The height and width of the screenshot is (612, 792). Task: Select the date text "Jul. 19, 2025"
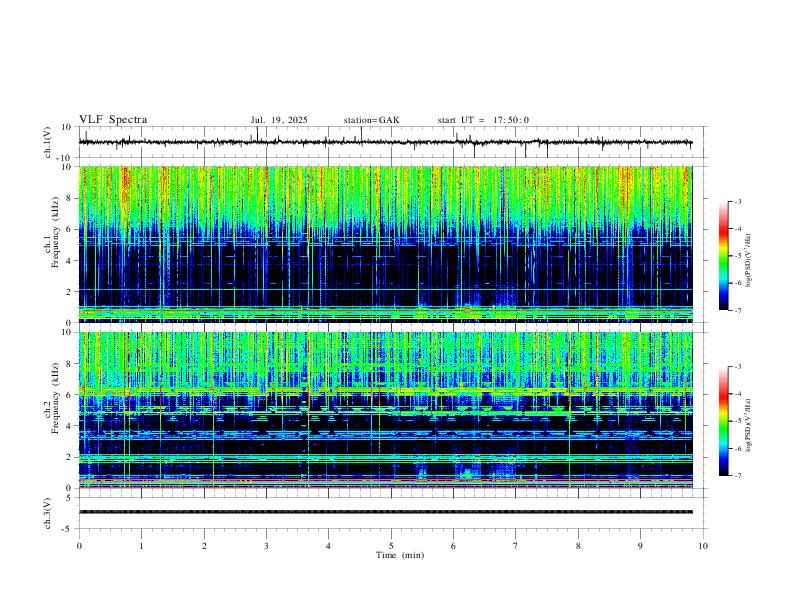click(x=279, y=120)
